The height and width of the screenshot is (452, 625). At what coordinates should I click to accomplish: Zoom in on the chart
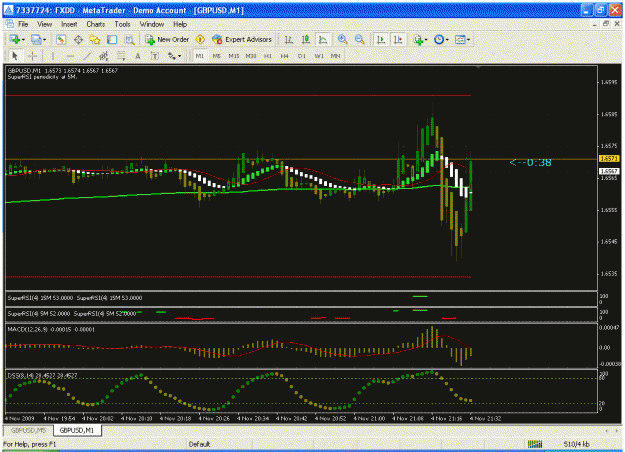point(342,39)
